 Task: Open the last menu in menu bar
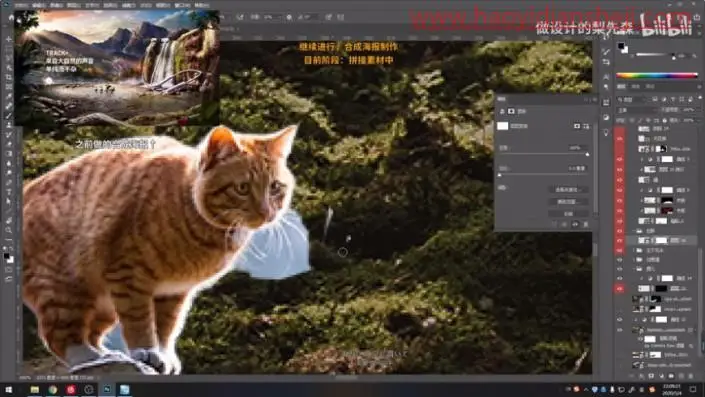coord(202,5)
